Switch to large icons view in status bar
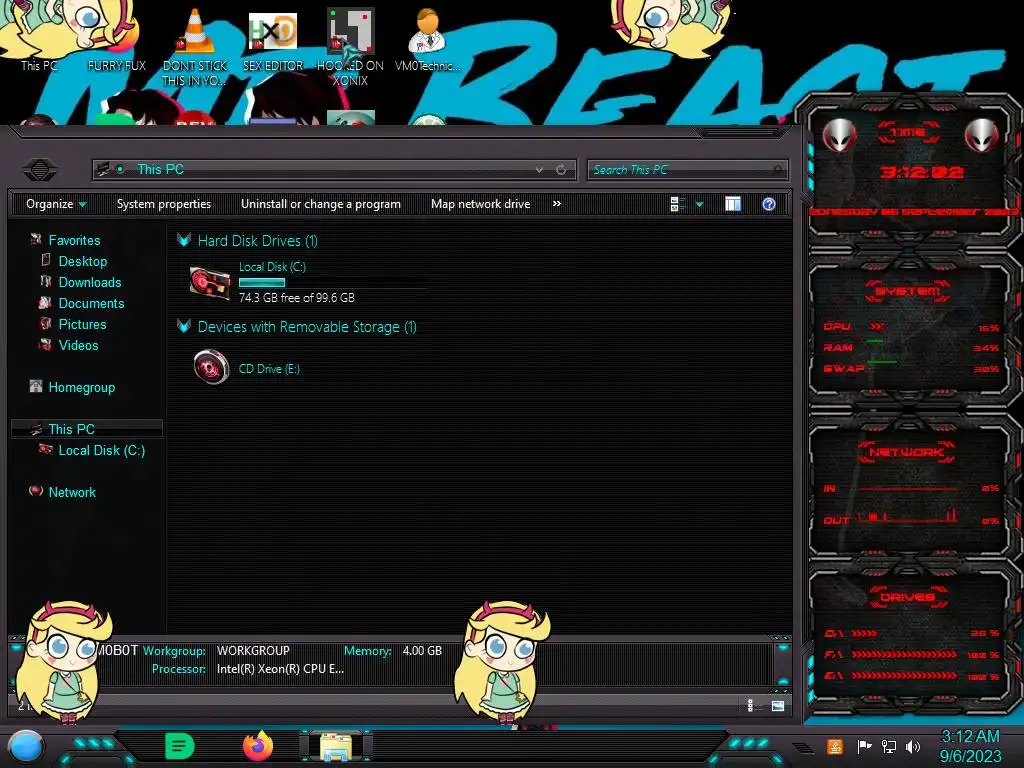The width and height of the screenshot is (1024, 768). click(777, 705)
